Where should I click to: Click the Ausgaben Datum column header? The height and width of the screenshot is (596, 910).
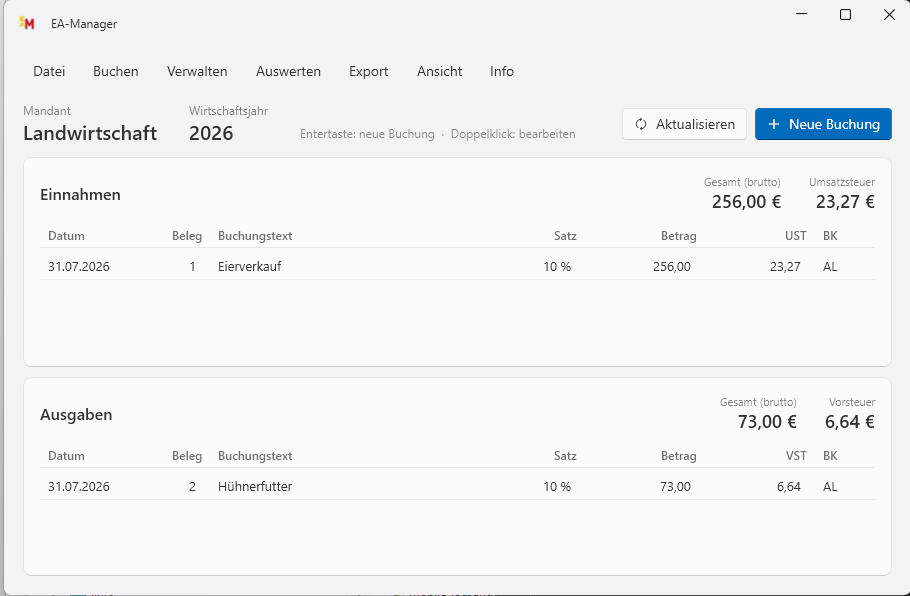[x=66, y=456]
